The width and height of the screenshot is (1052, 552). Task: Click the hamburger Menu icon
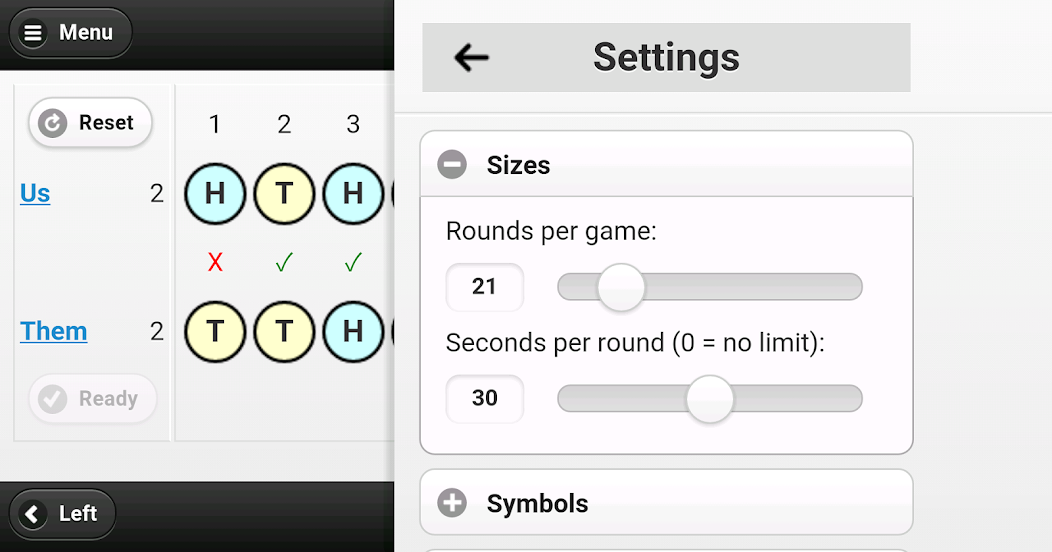33,33
